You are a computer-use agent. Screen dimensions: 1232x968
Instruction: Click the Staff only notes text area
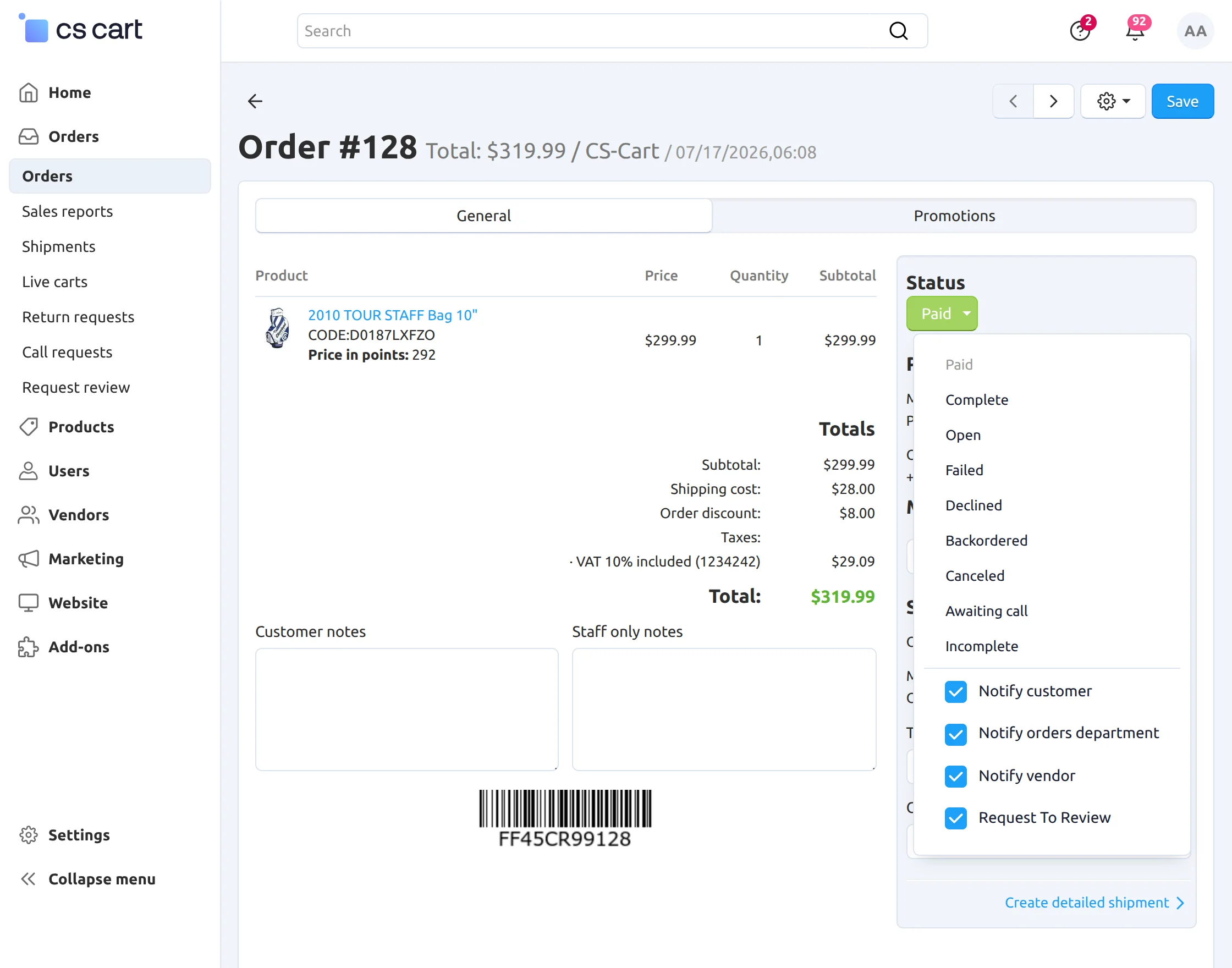(x=724, y=710)
